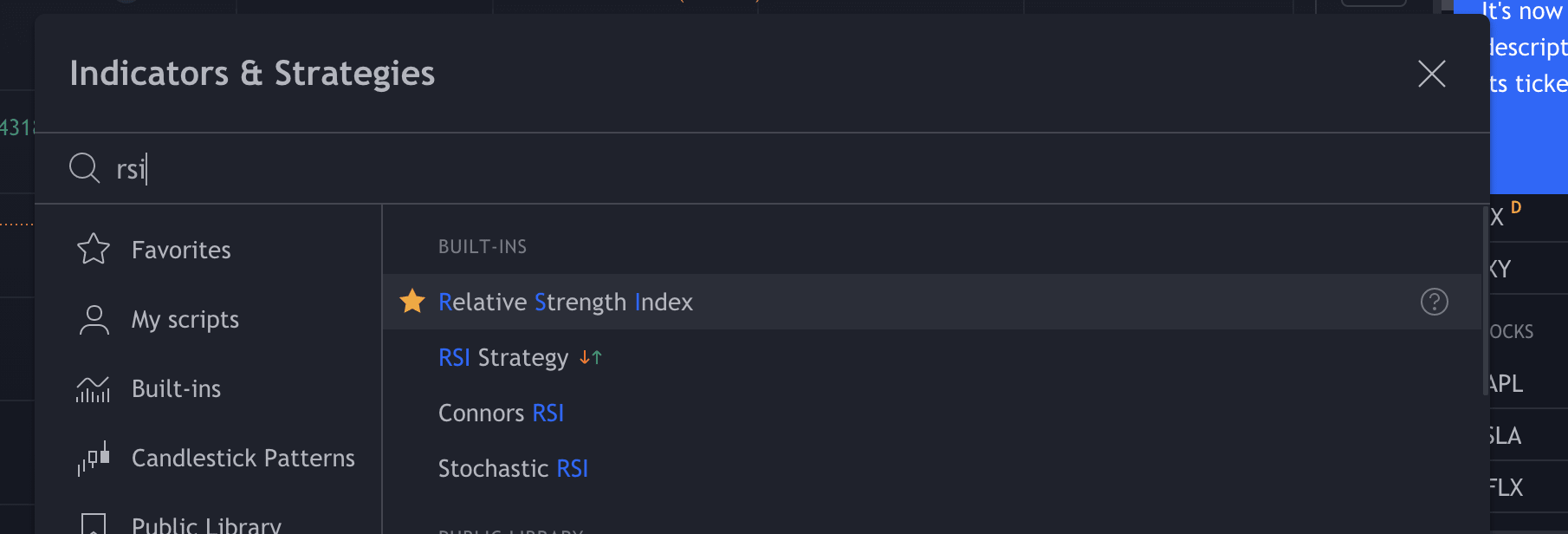Switch to the Favorites category
The height and width of the screenshot is (534, 1568).
180,249
